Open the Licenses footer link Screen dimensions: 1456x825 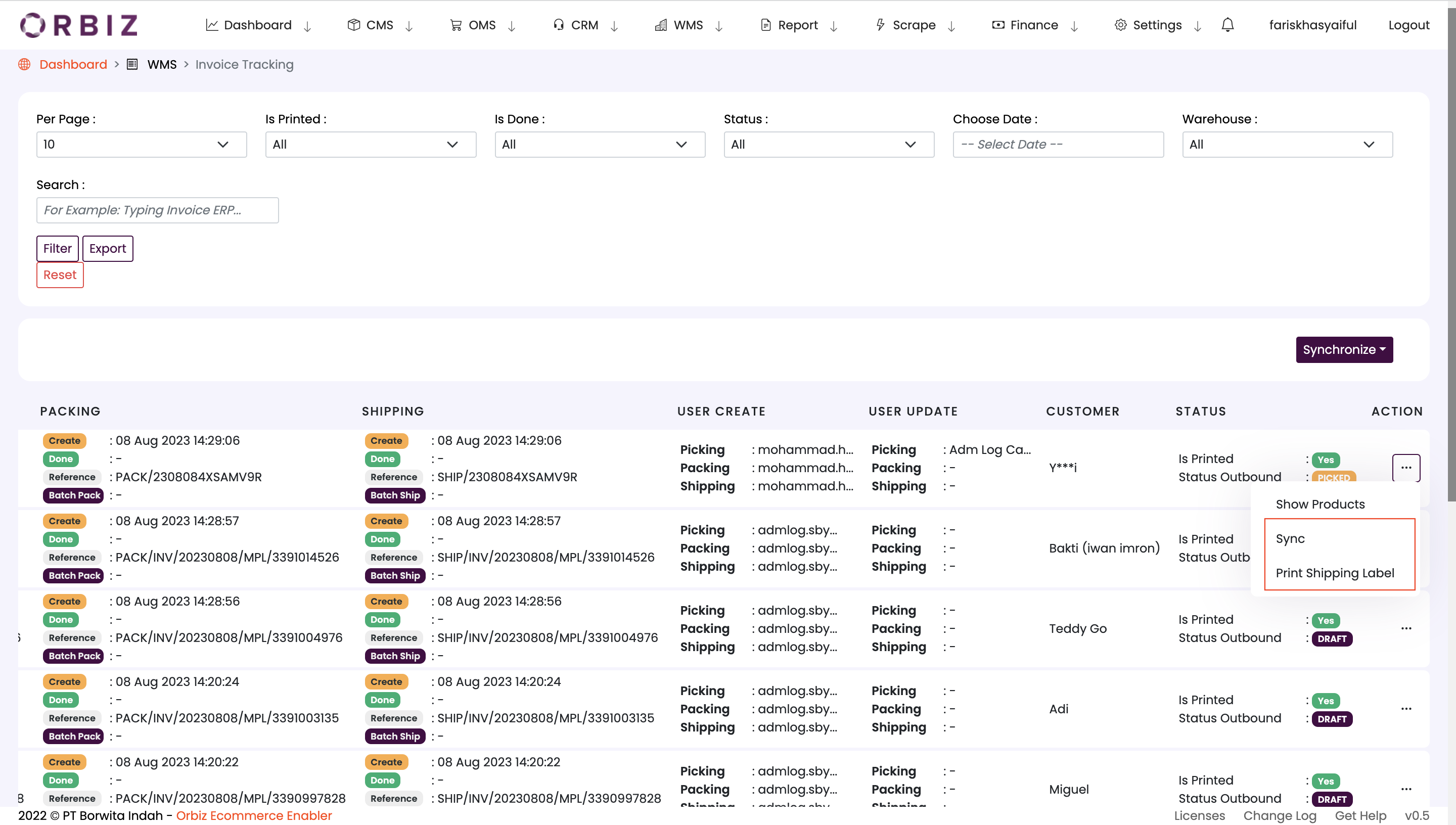point(1199,815)
